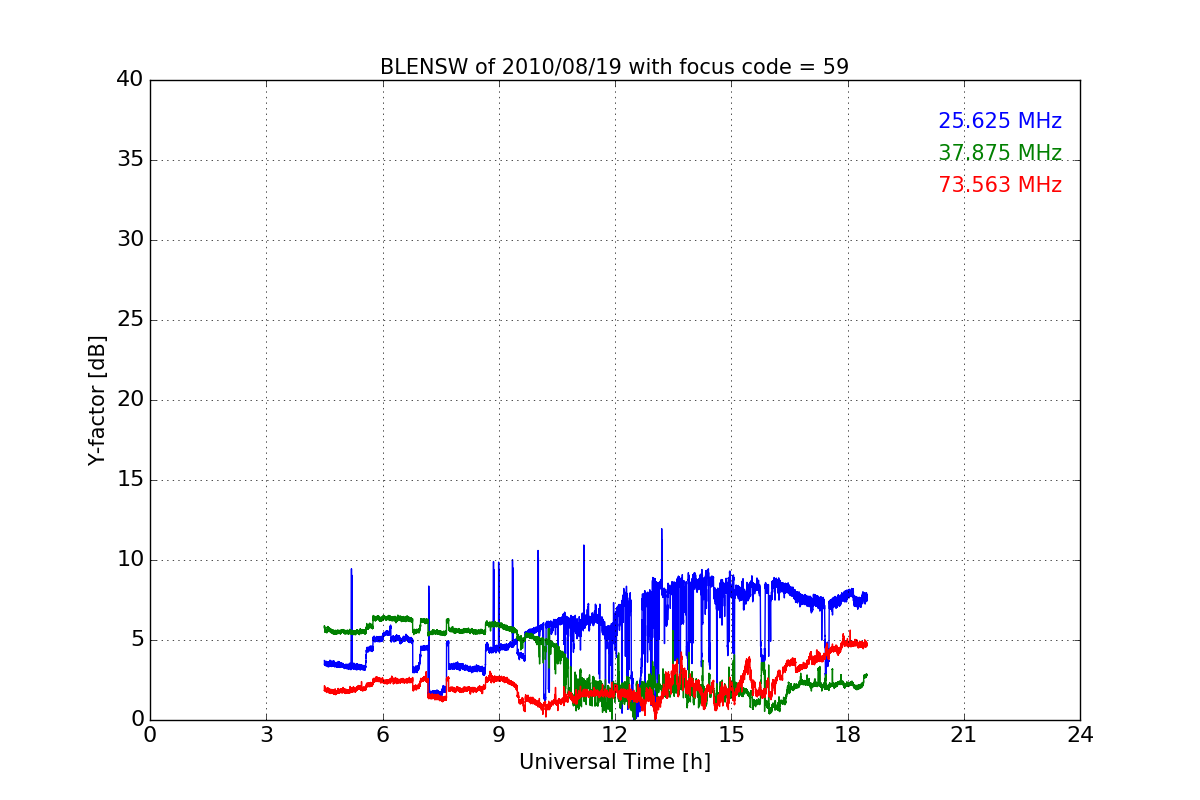Screen dimensions: 1200x800
Task: Click the y-axis tick label '5'
Action: coord(136,640)
